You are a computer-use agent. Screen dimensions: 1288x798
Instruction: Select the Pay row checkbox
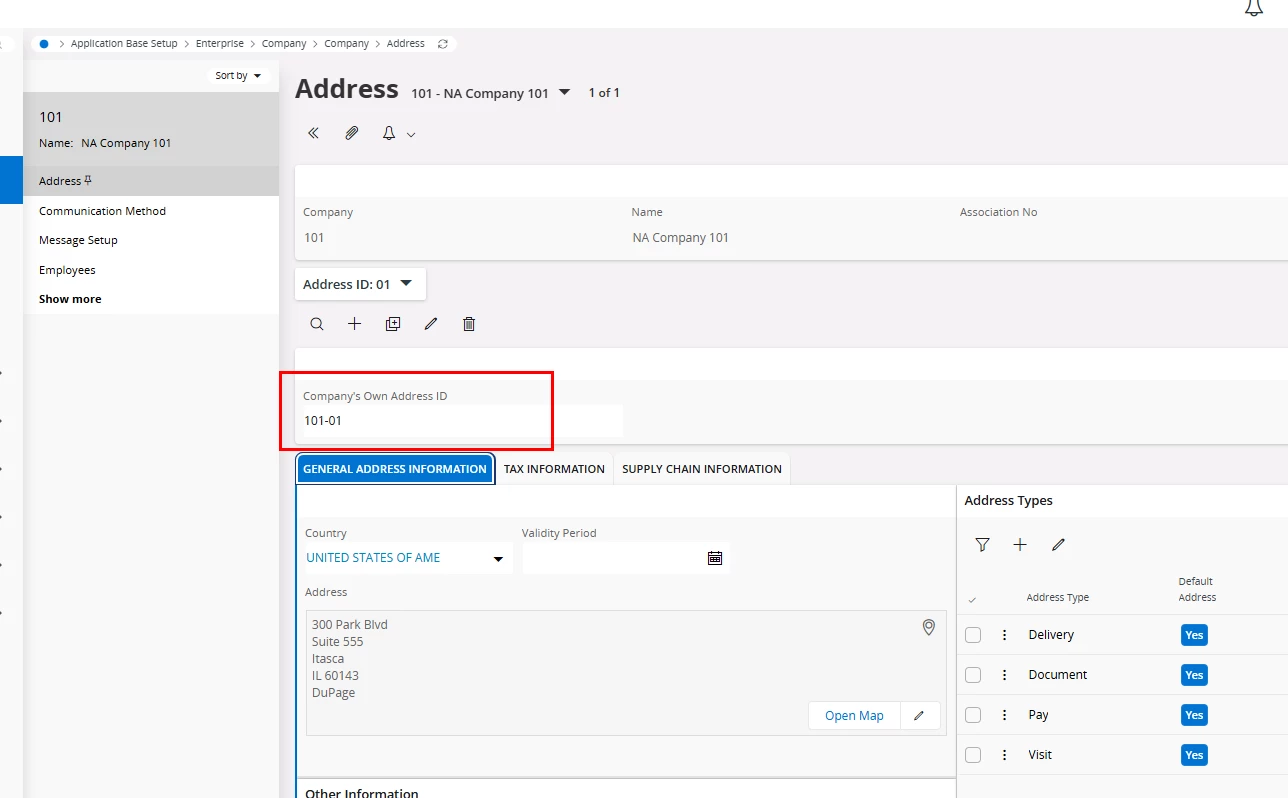[973, 715]
